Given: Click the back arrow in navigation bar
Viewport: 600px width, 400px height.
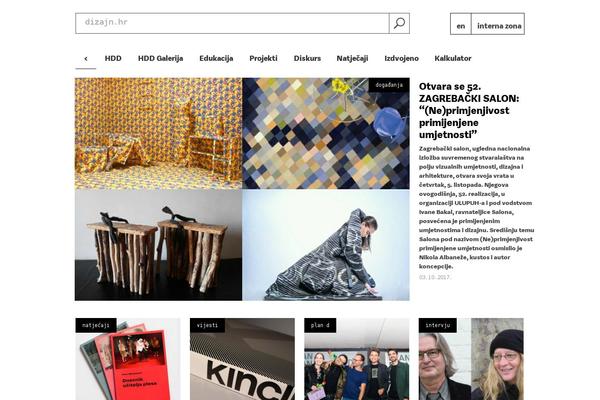Looking at the screenshot, I should click(86, 59).
